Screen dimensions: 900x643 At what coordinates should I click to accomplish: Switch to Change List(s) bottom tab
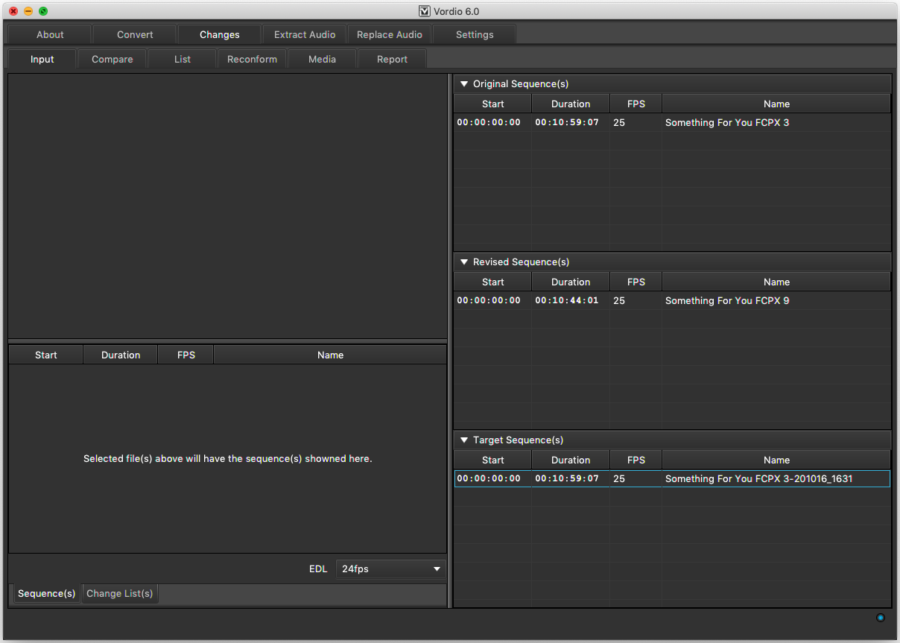click(120, 594)
